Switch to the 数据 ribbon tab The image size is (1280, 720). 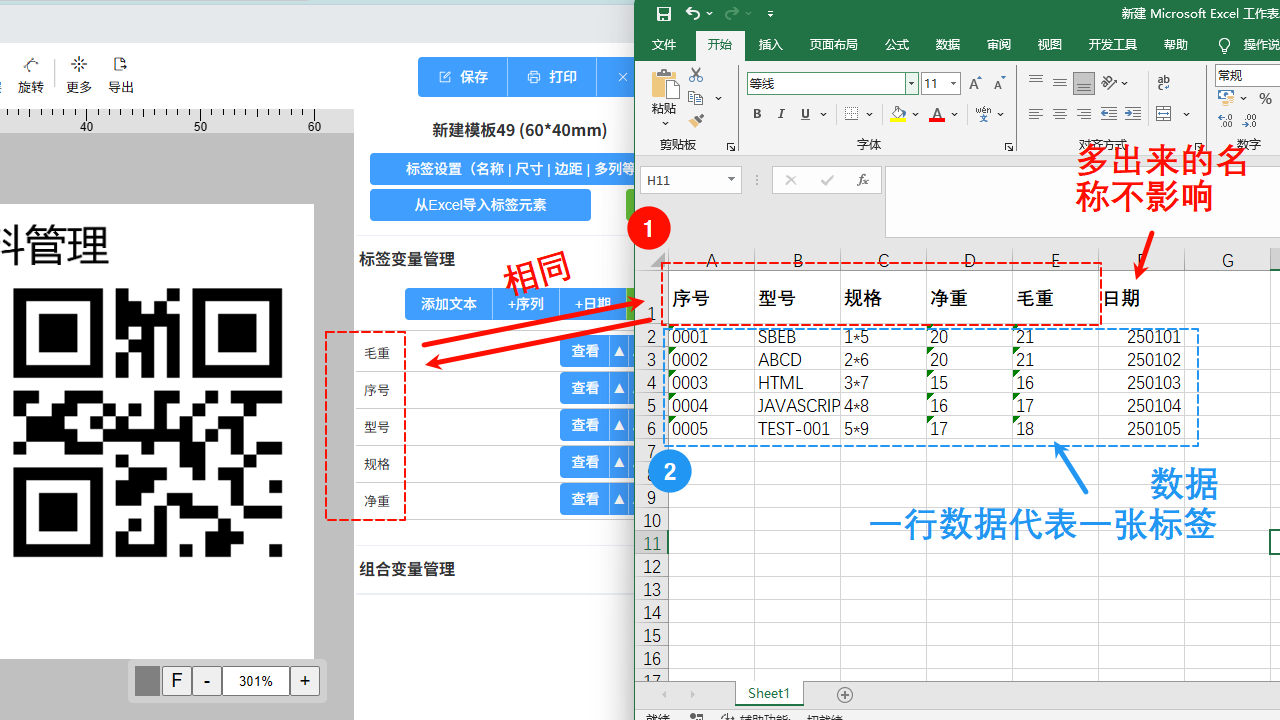coord(948,45)
